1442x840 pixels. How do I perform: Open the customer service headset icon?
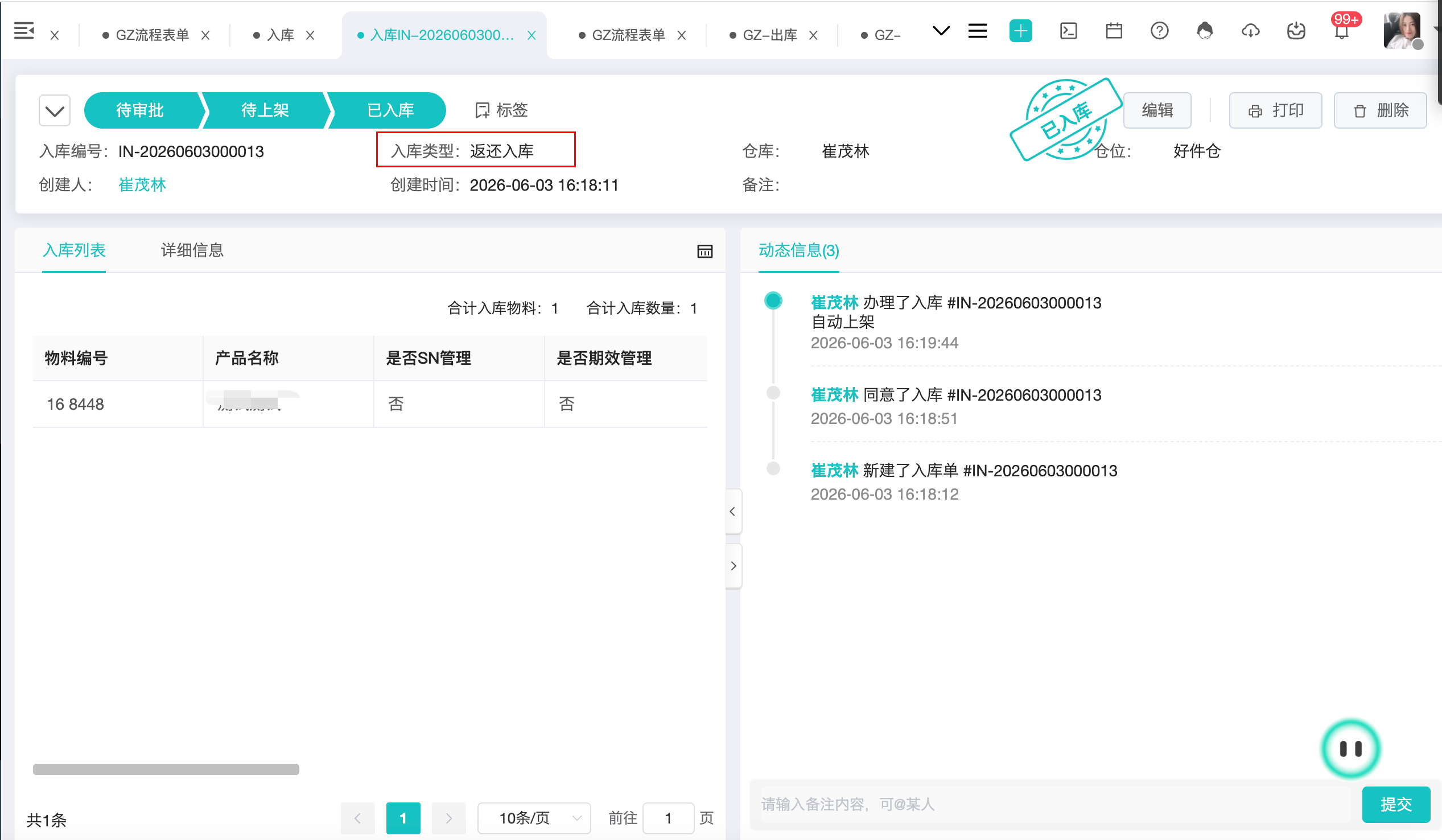click(1205, 31)
